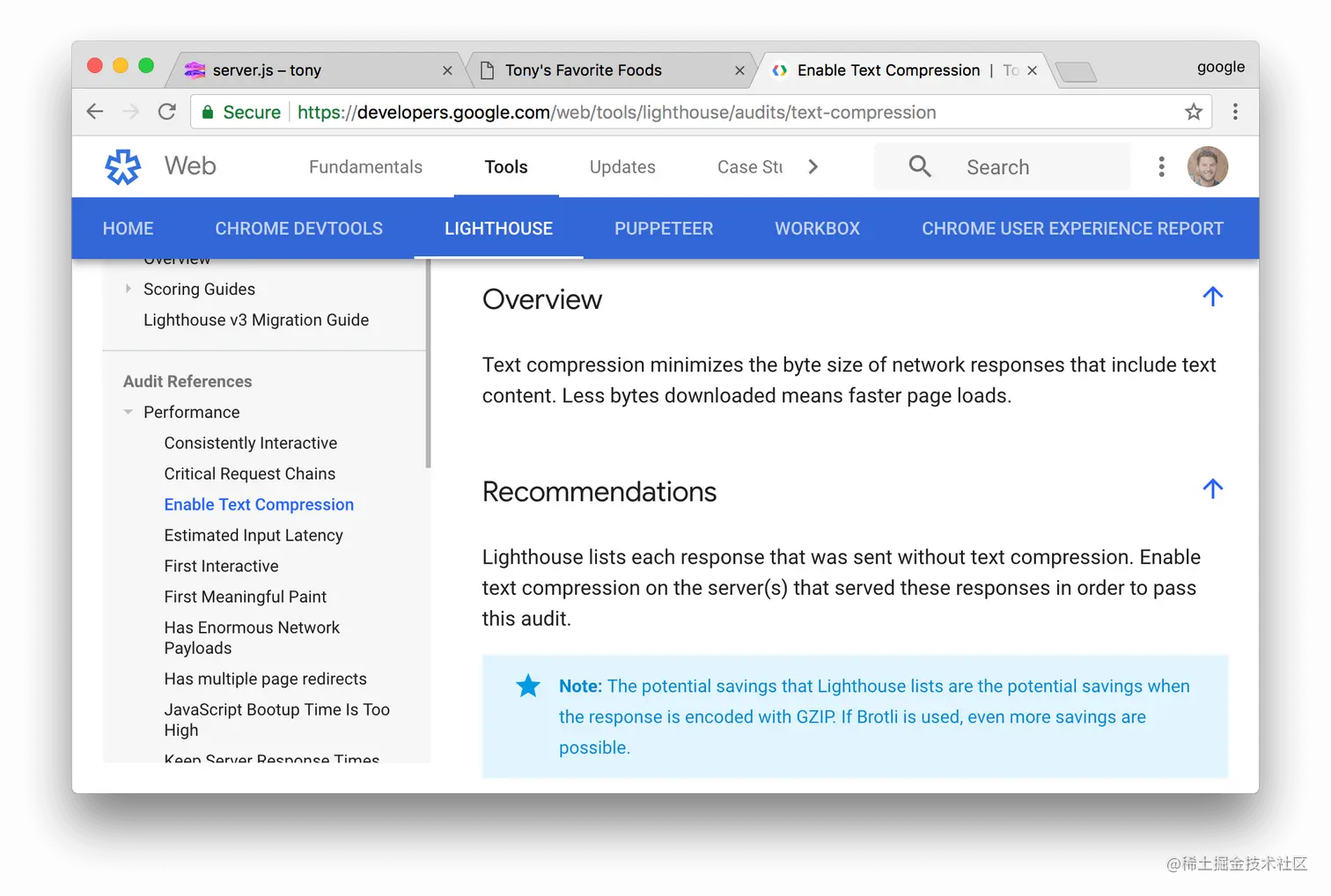
Task: Go back to the previous page
Action: pos(95,112)
